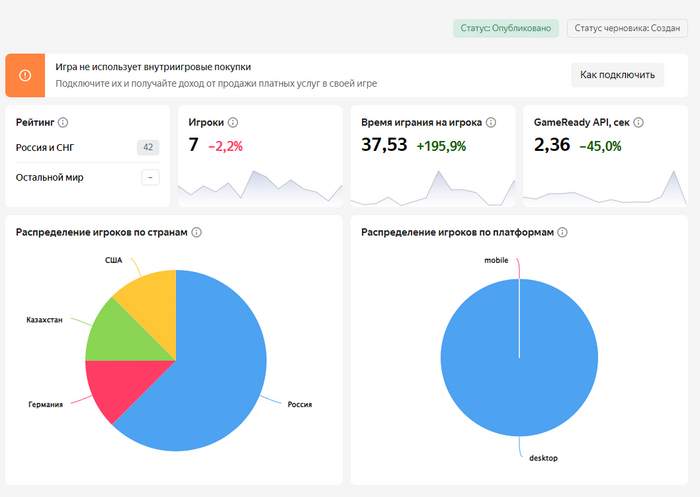Click the Игроки sparkline chart
Screen dimensions: 700x497
tap(259, 187)
